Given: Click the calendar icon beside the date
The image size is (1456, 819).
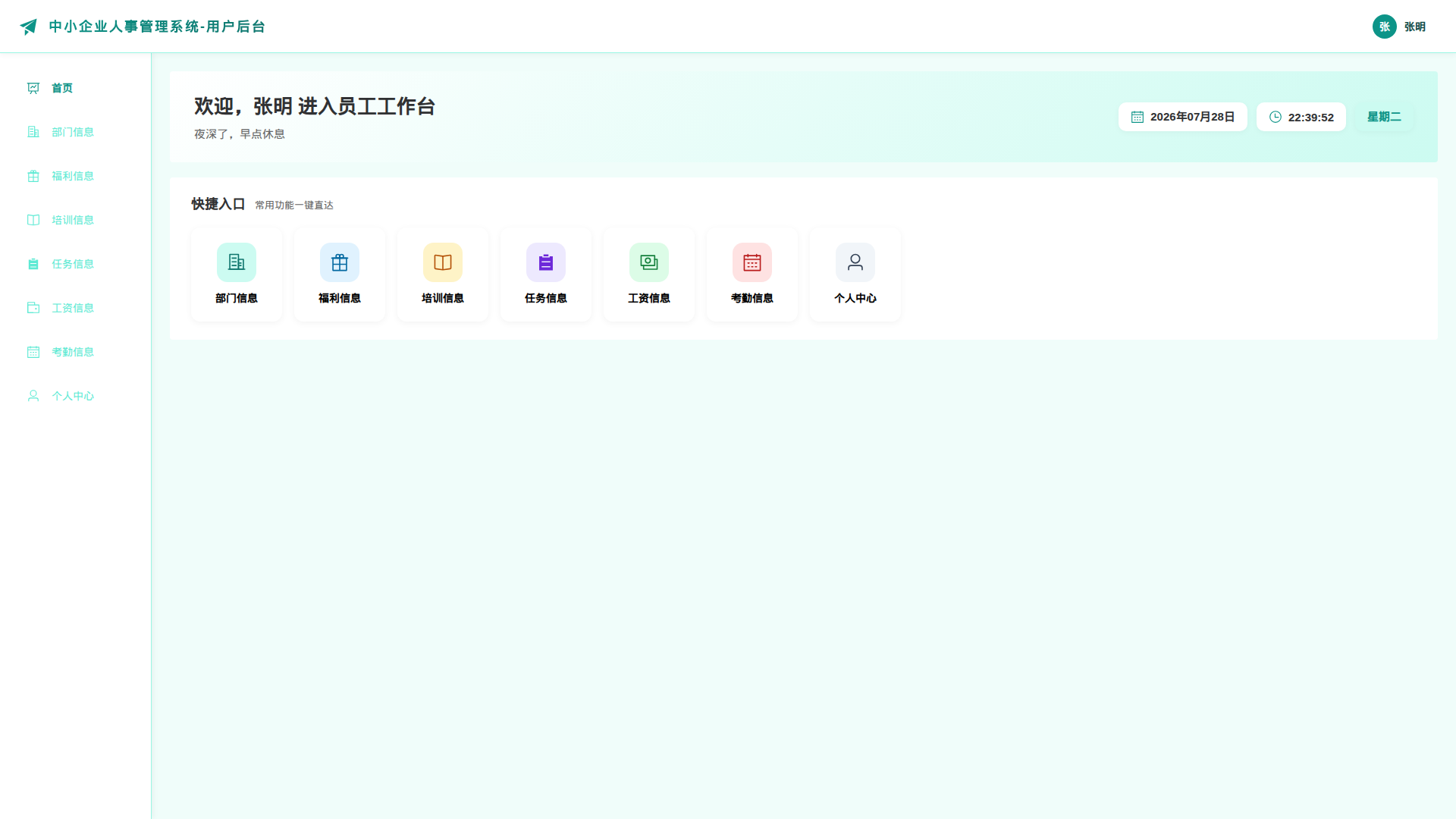Looking at the screenshot, I should coord(1137,117).
